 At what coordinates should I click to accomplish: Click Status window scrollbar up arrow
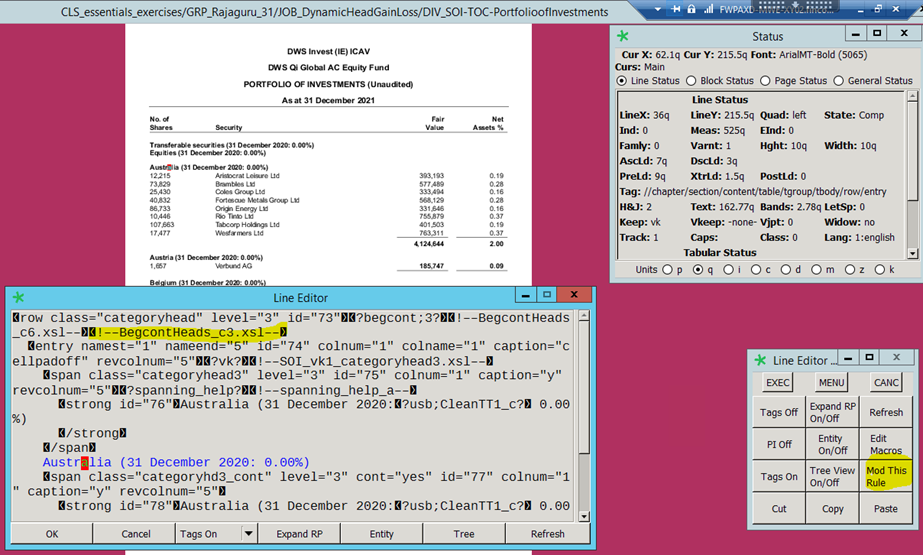[912, 95]
